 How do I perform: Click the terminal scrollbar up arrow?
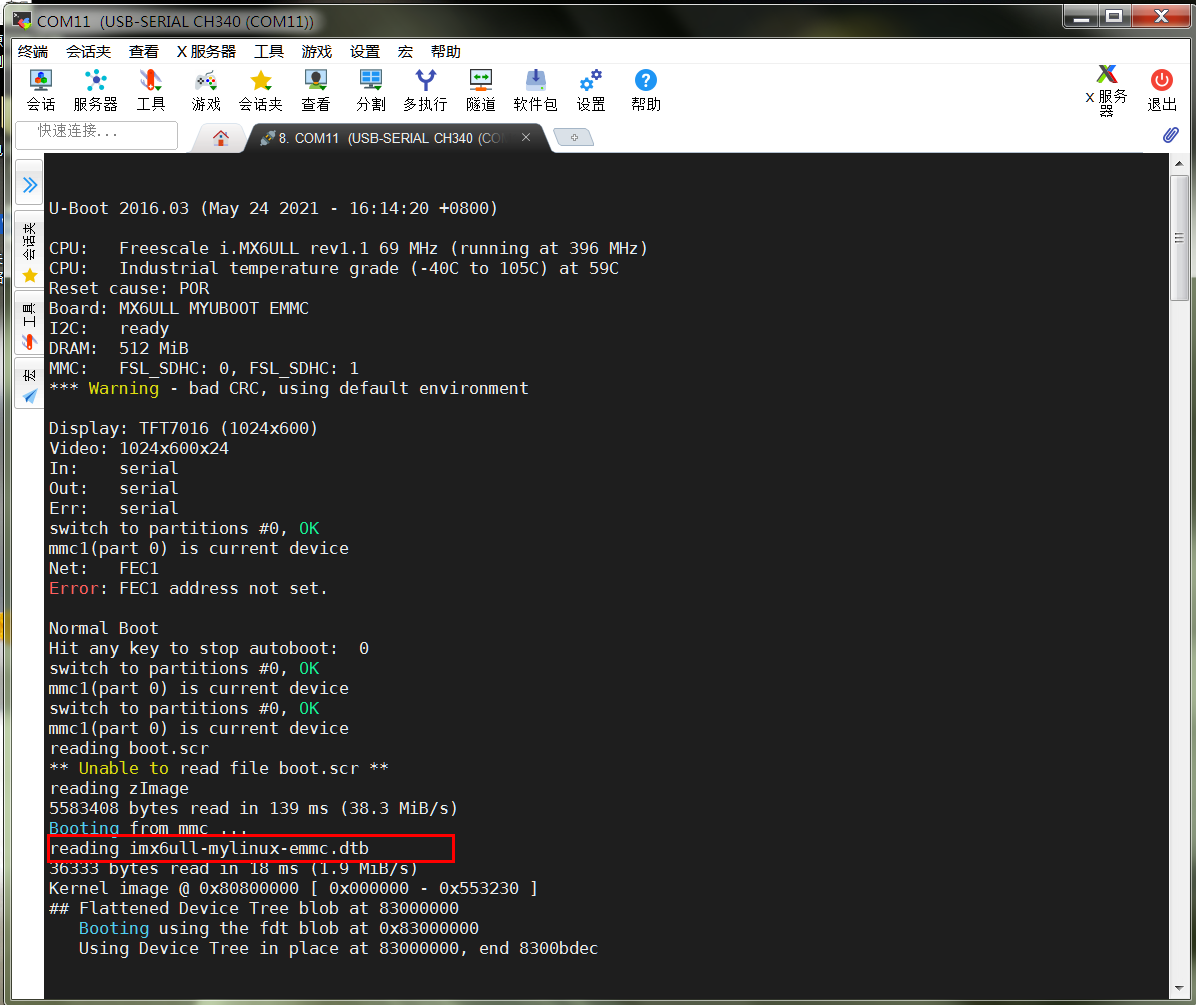pos(1179,162)
